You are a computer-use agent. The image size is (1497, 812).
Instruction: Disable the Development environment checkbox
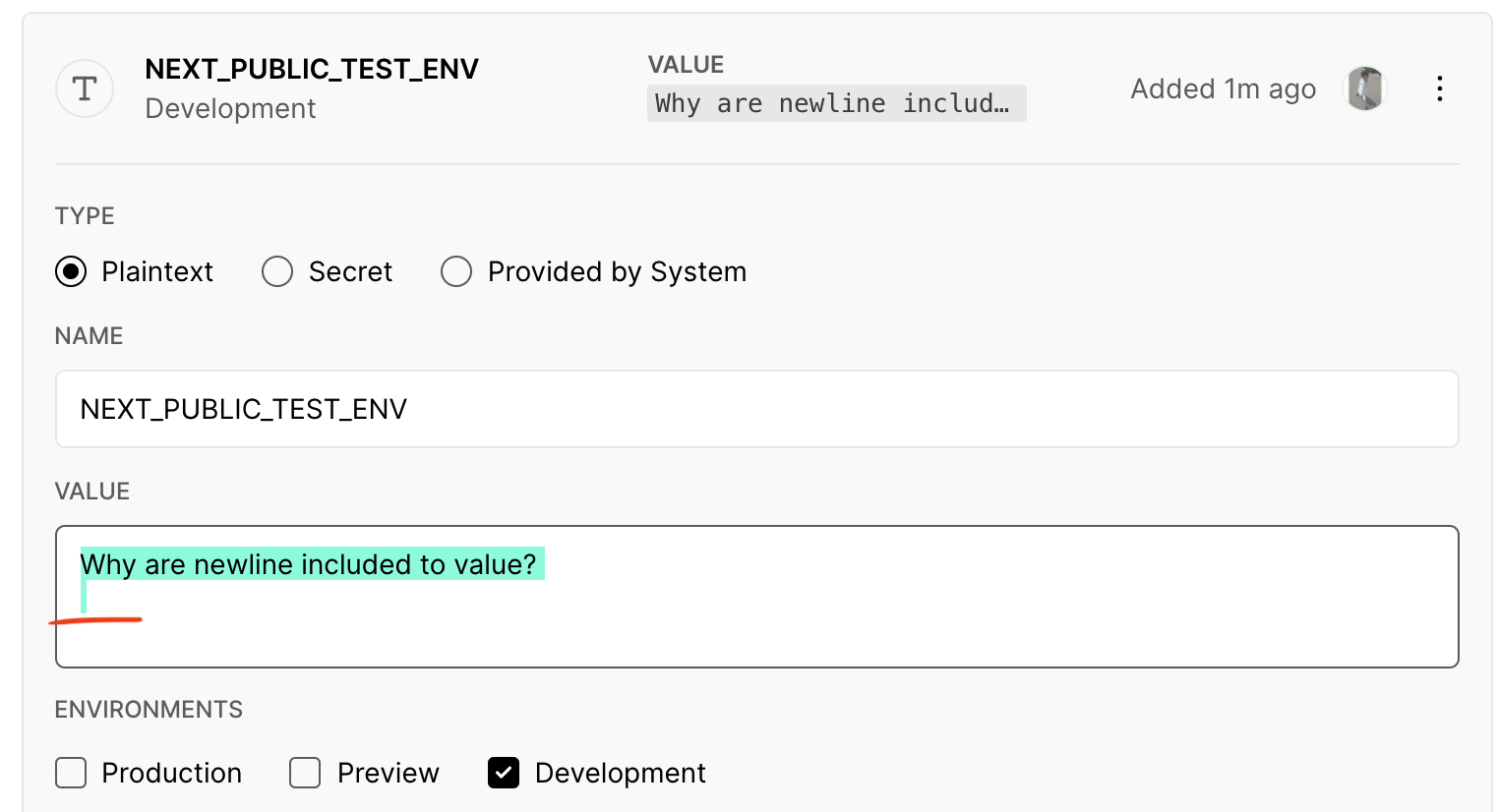tap(504, 774)
